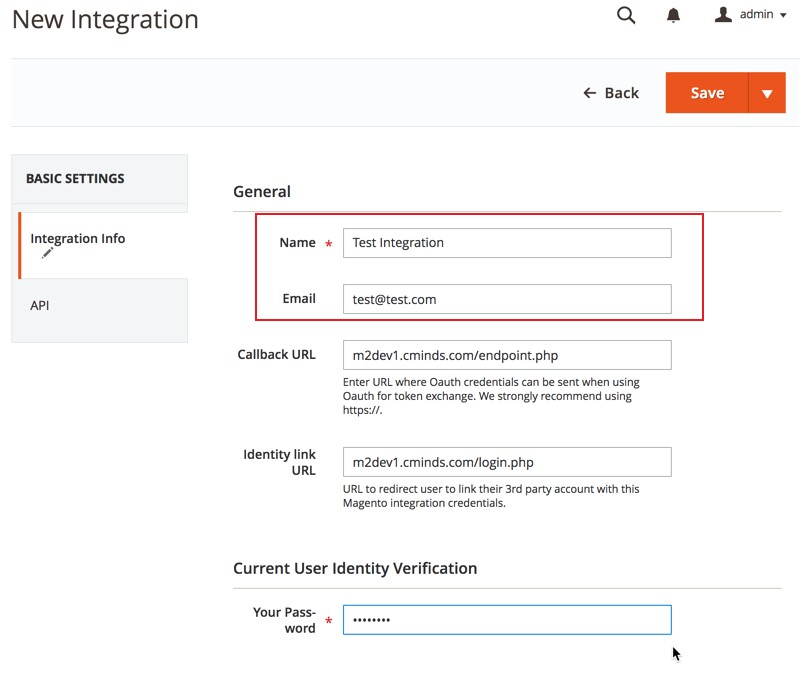Click the Back button
The image size is (808, 676).
611,93
